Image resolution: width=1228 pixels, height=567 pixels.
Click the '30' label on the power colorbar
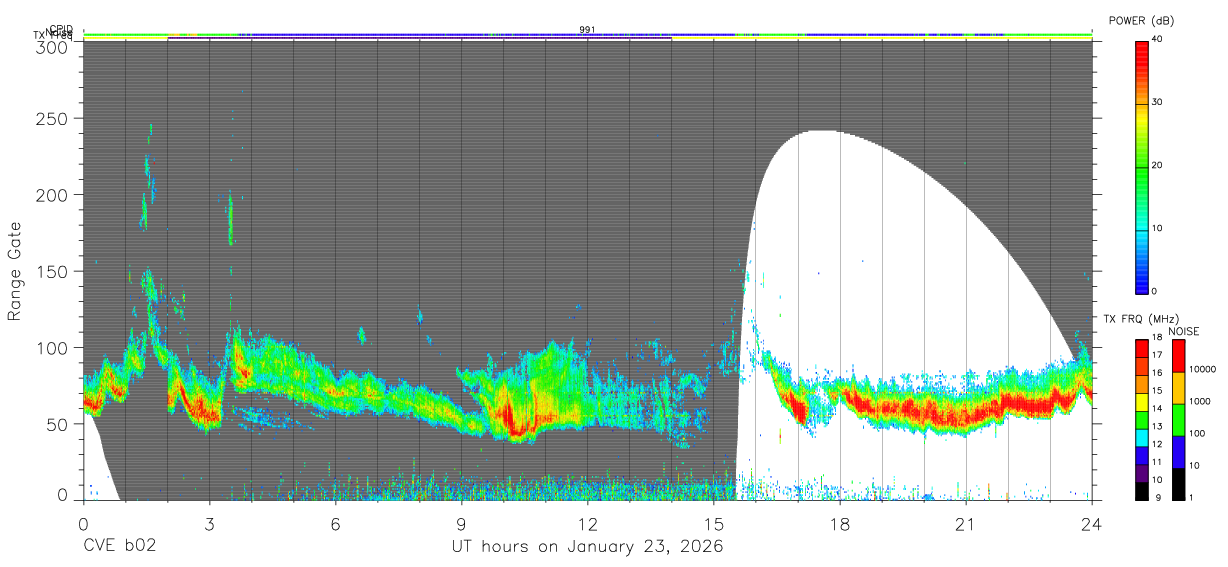1157,102
